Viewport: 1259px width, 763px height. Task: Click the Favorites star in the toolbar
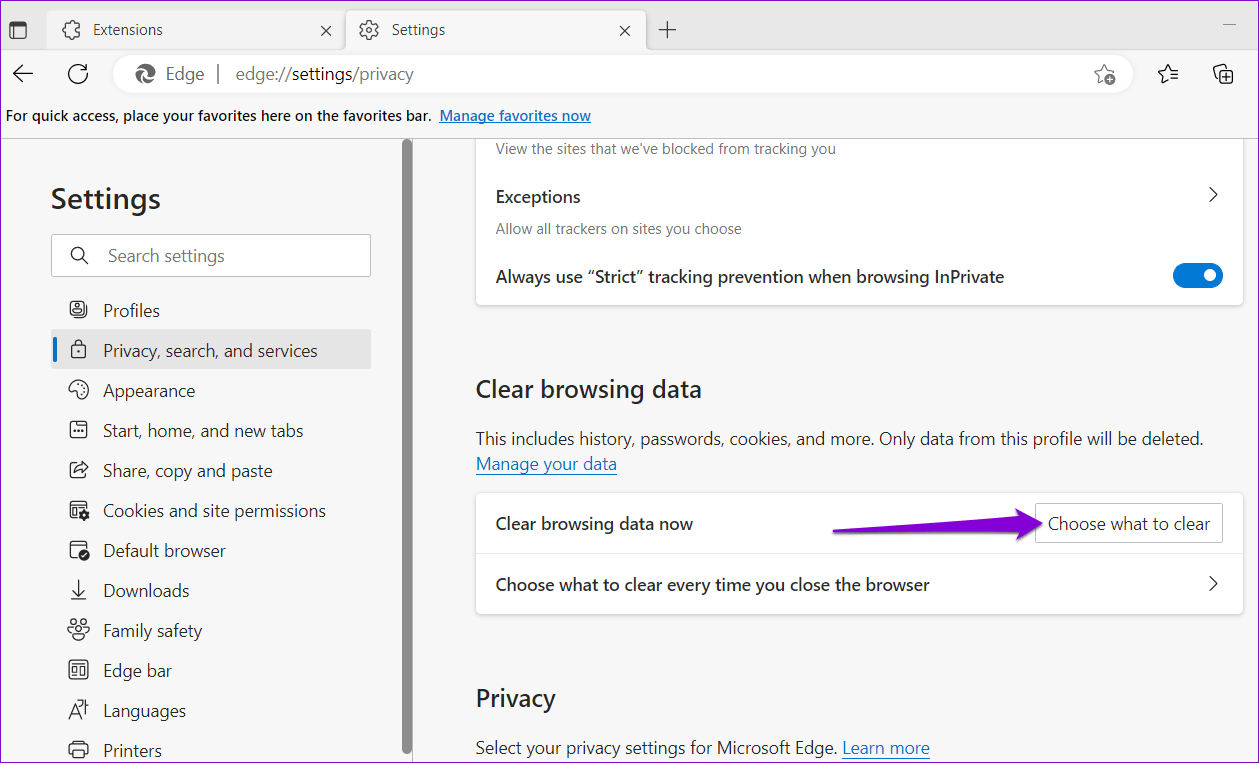(x=1167, y=73)
